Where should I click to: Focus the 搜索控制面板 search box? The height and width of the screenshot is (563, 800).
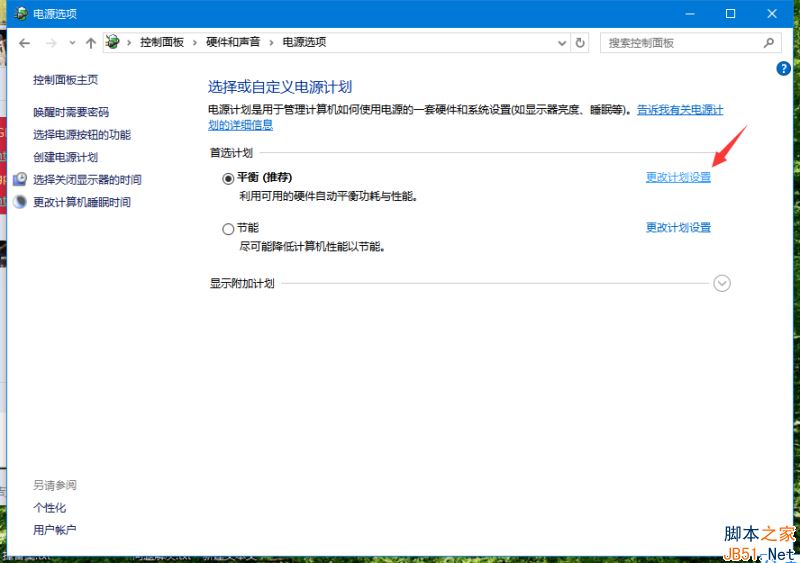point(690,43)
